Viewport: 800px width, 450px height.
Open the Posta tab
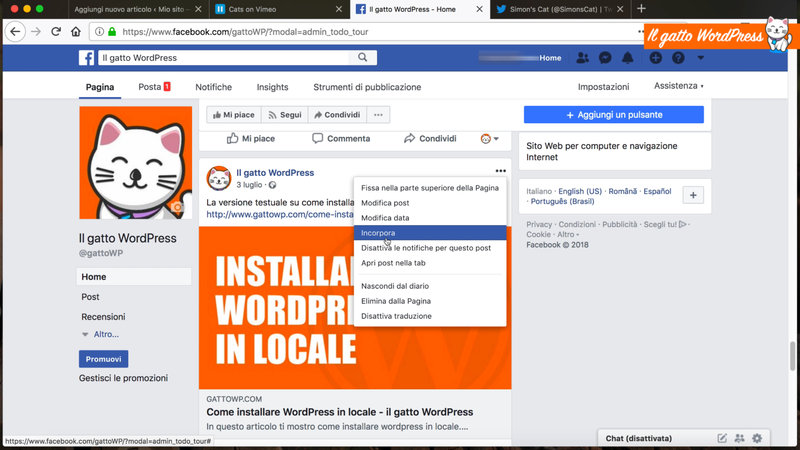[x=154, y=87]
